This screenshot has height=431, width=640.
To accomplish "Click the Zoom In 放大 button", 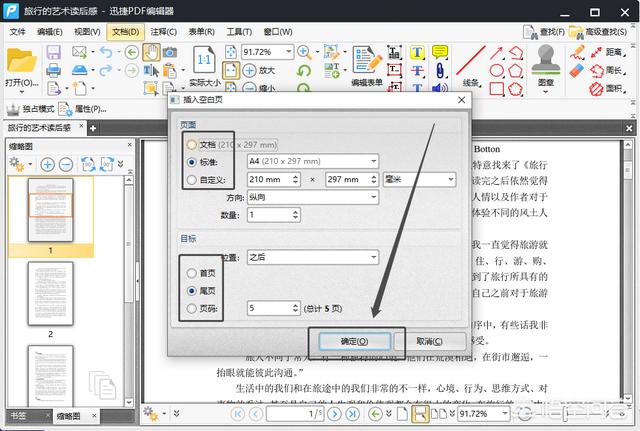I will [259, 70].
